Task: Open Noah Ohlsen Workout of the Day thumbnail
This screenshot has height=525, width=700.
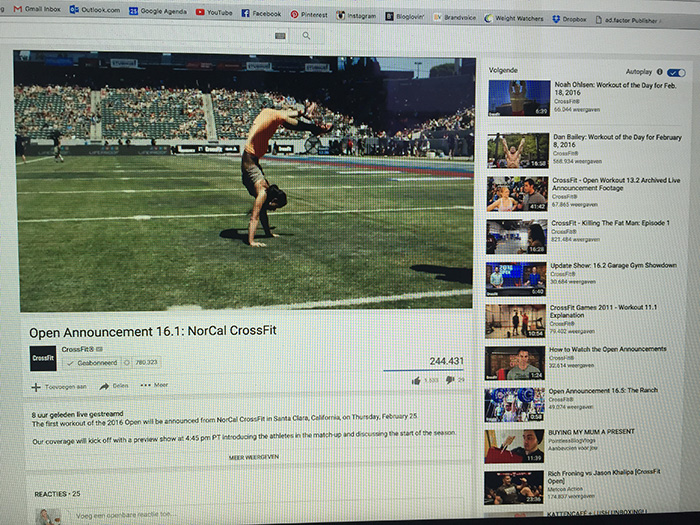Action: (519, 98)
